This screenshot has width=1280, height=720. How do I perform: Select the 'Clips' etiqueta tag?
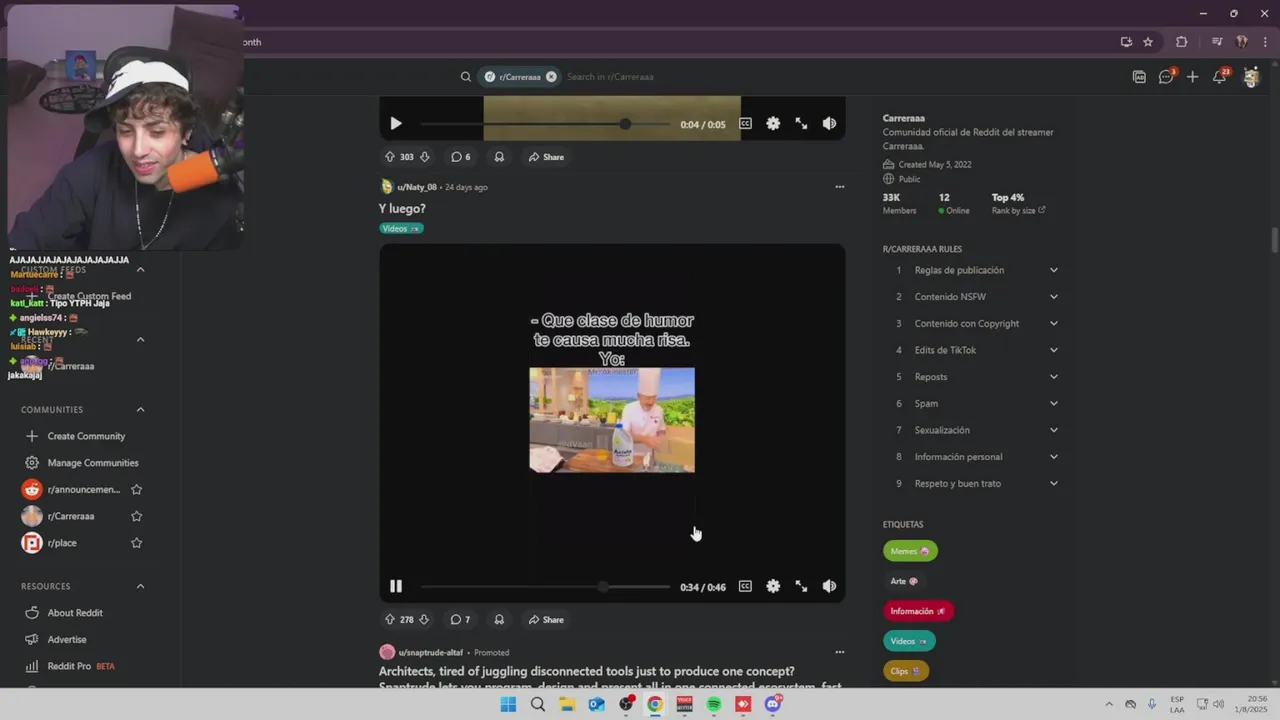pyautogui.click(x=905, y=671)
